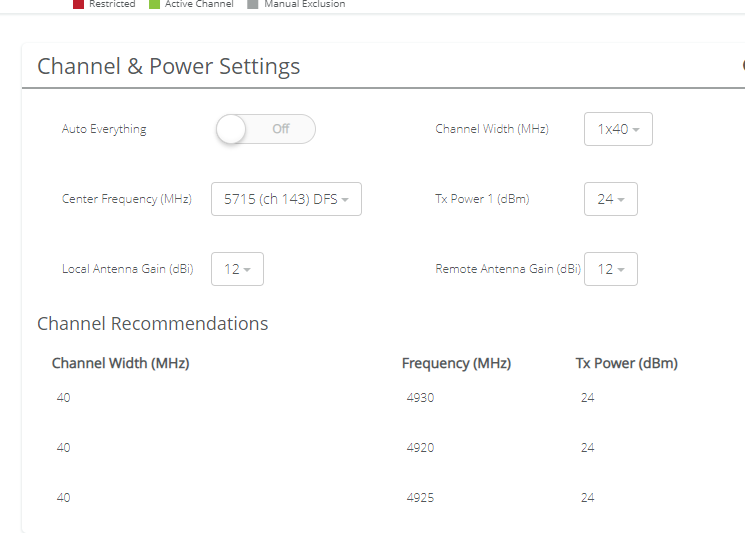This screenshot has width=745, height=533.
Task: Select the 4920 MHz recommendation row
Action: pyautogui.click(x=420, y=448)
